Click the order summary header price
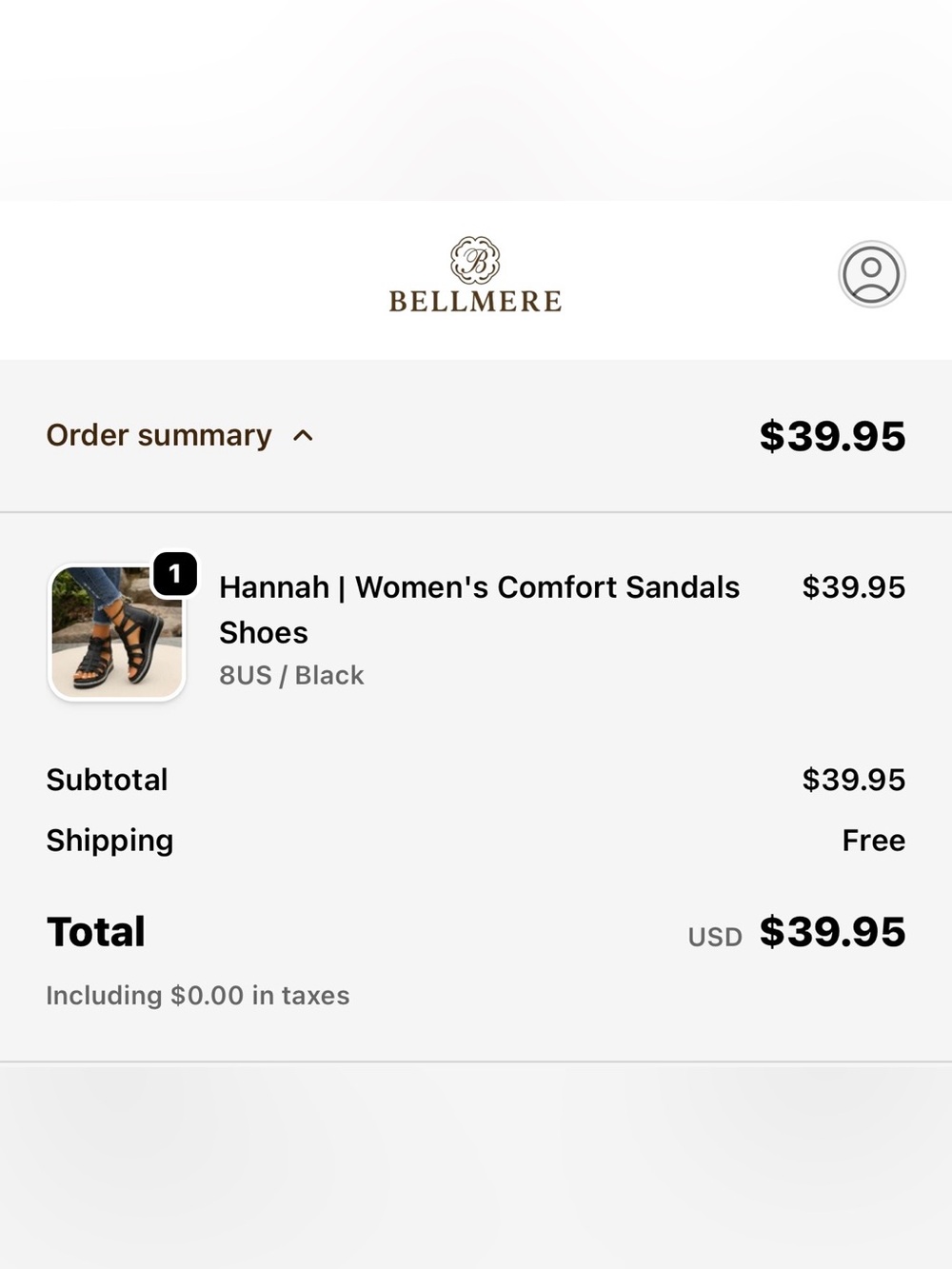Viewport: 952px width, 1269px height. 832,436
